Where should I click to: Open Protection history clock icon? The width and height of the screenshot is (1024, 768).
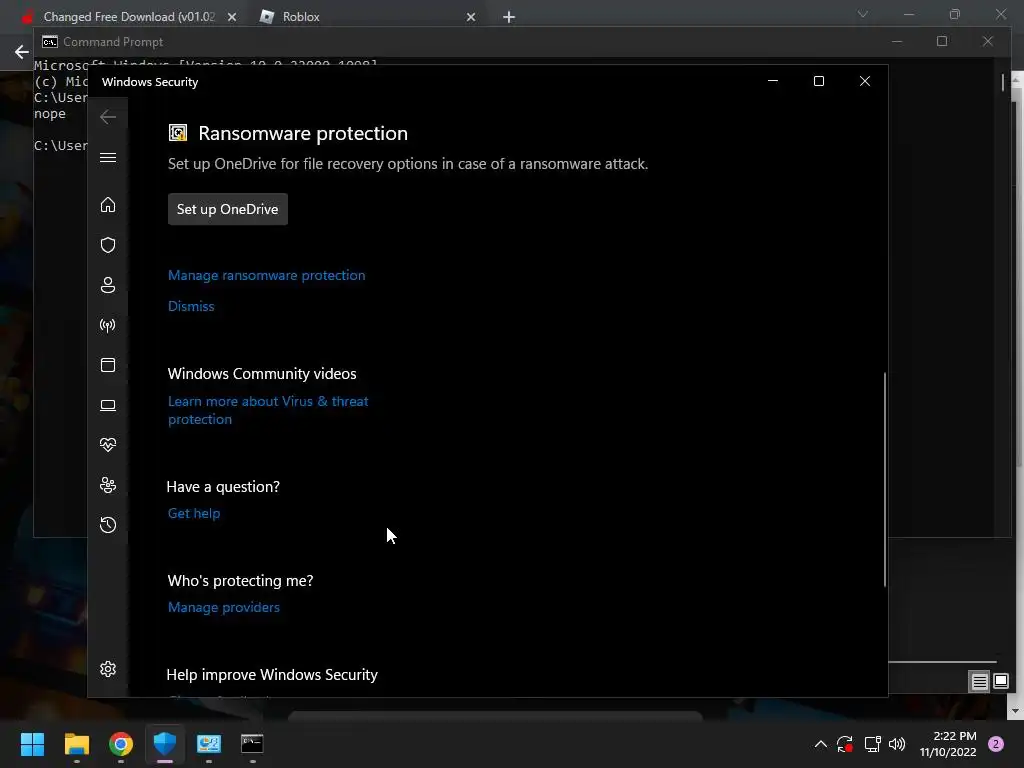point(108,525)
